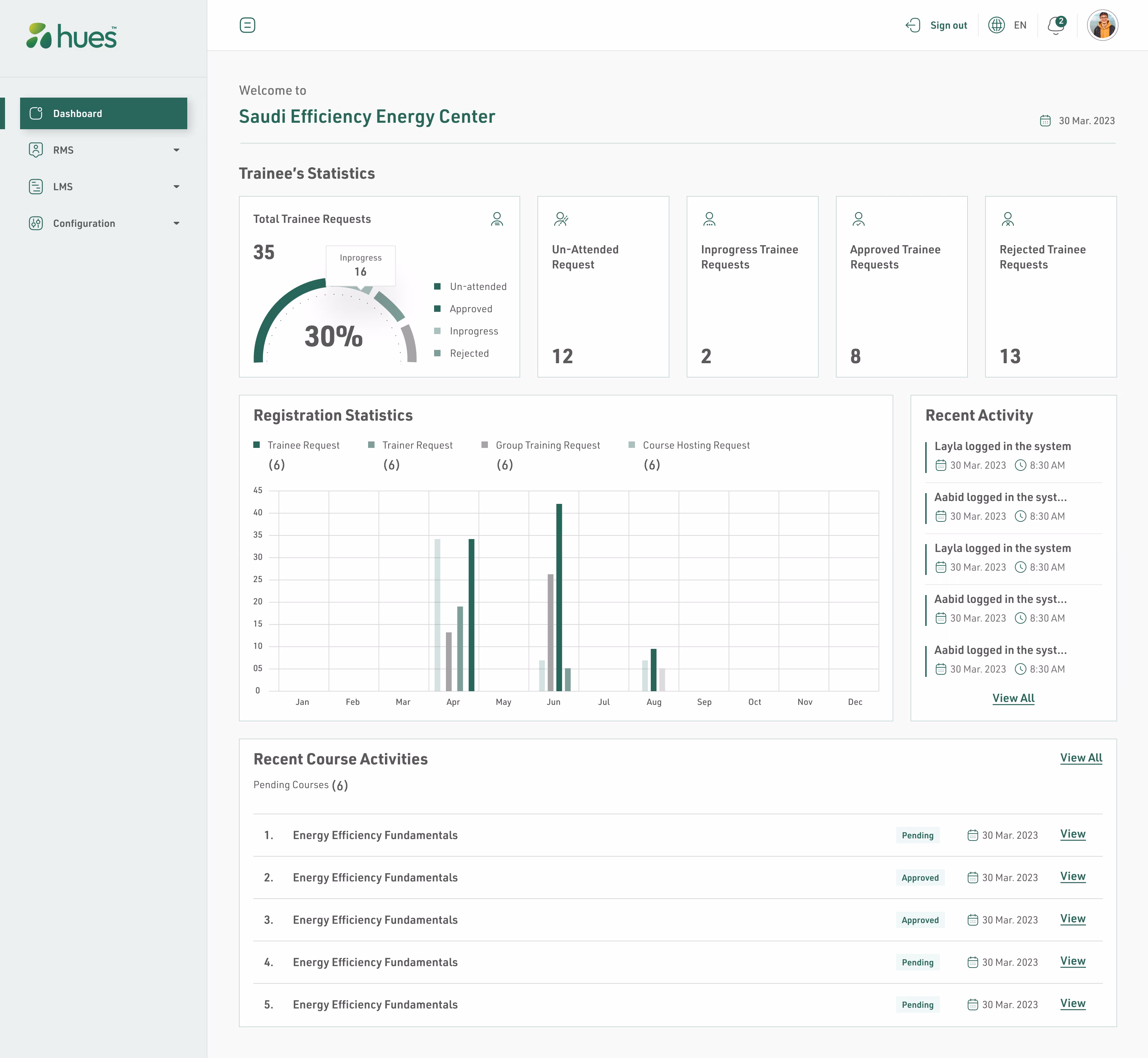Click the LMS sidebar icon
Image resolution: width=1148 pixels, height=1058 pixels.
click(x=36, y=187)
